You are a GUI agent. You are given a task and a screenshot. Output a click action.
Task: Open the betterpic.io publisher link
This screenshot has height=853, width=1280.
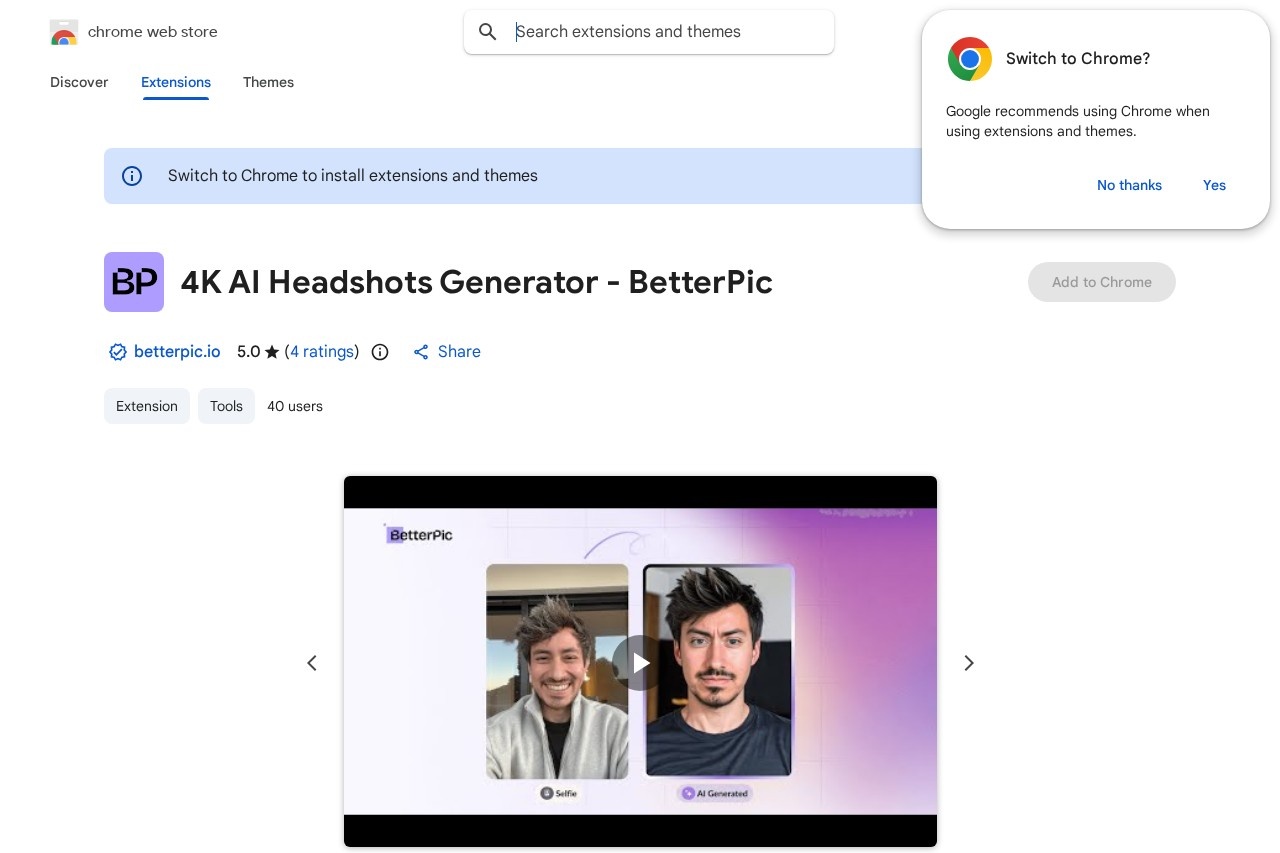(177, 352)
